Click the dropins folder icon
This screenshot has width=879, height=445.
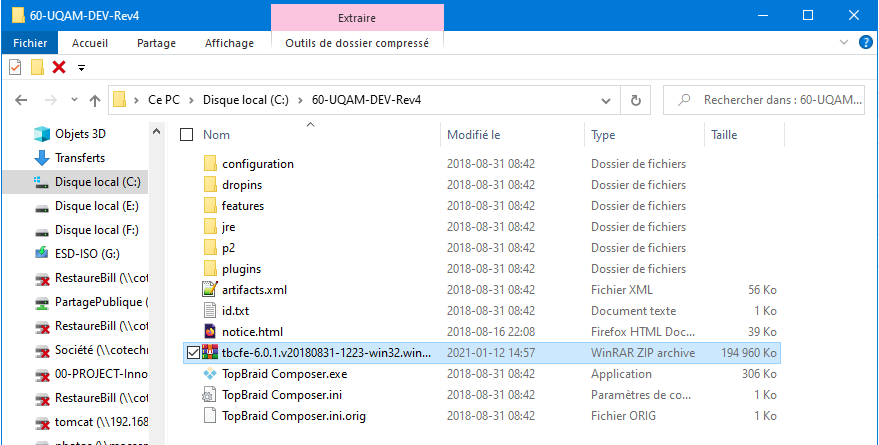pos(210,184)
